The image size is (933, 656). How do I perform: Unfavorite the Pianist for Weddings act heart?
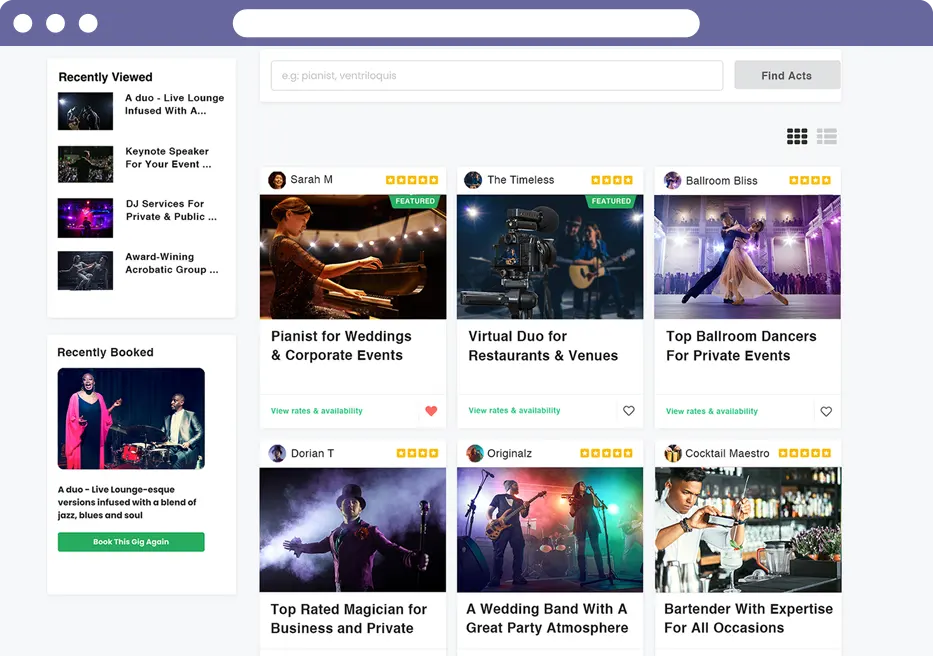pyautogui.click(x=431, y=411)
